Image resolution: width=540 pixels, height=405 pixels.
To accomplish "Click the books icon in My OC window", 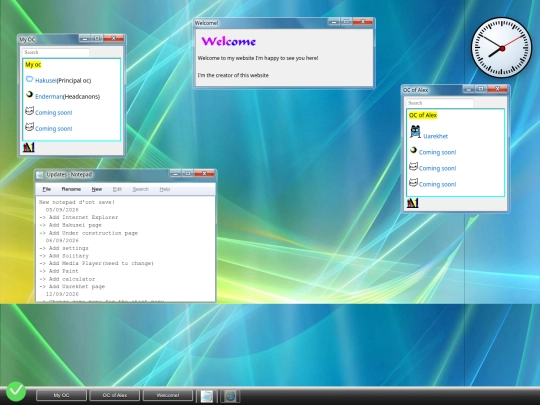I will [x=29, y=147].
